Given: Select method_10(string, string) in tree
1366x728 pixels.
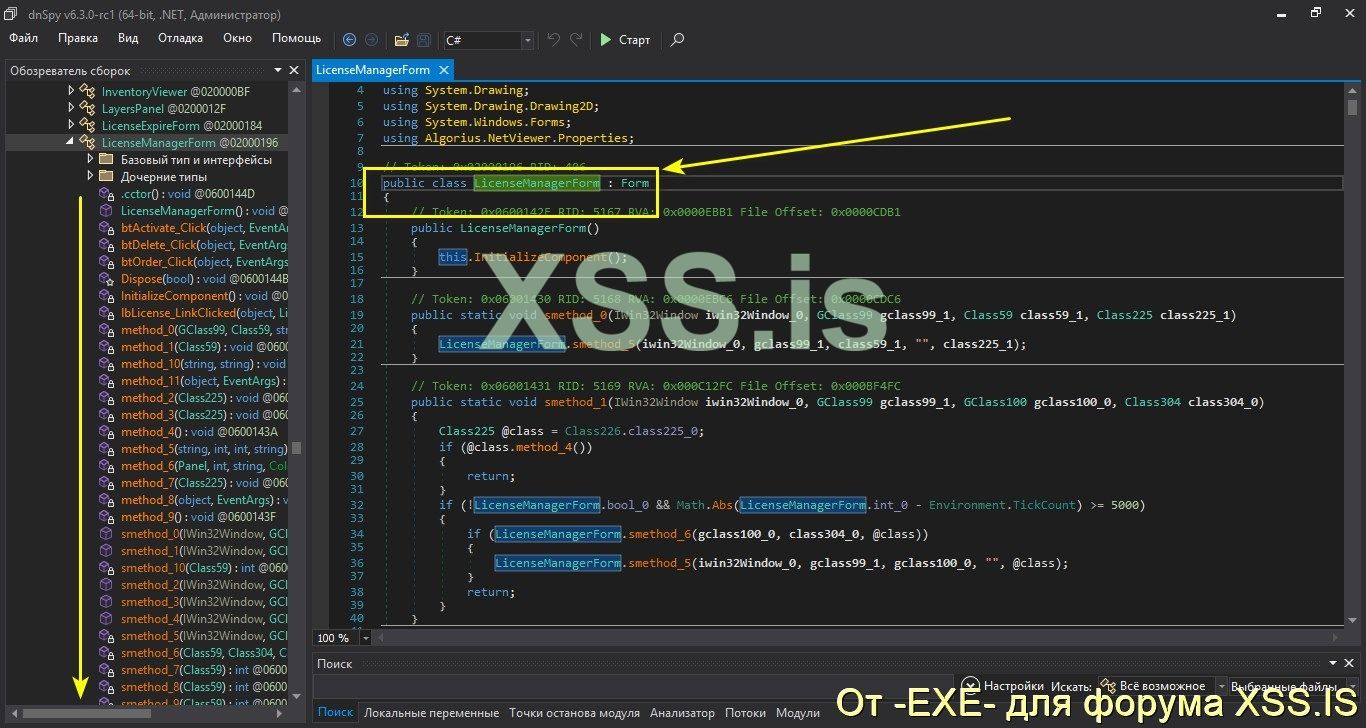Looking at the screenshot, I should click(x=204, y=364).
